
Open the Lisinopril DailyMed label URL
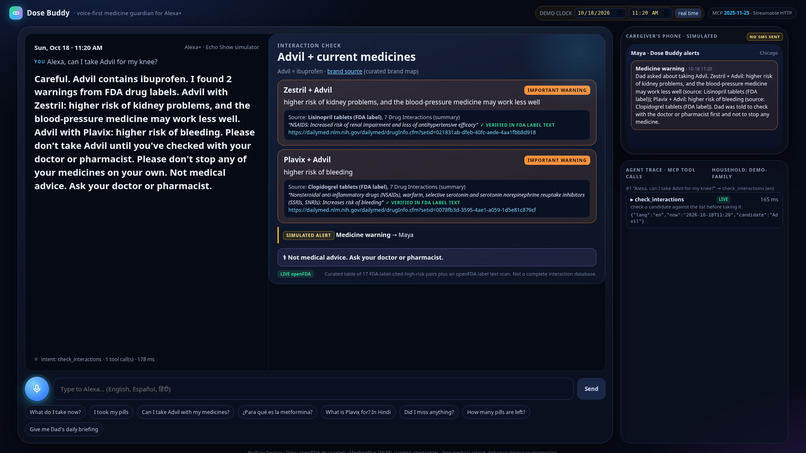coord(412,133)
